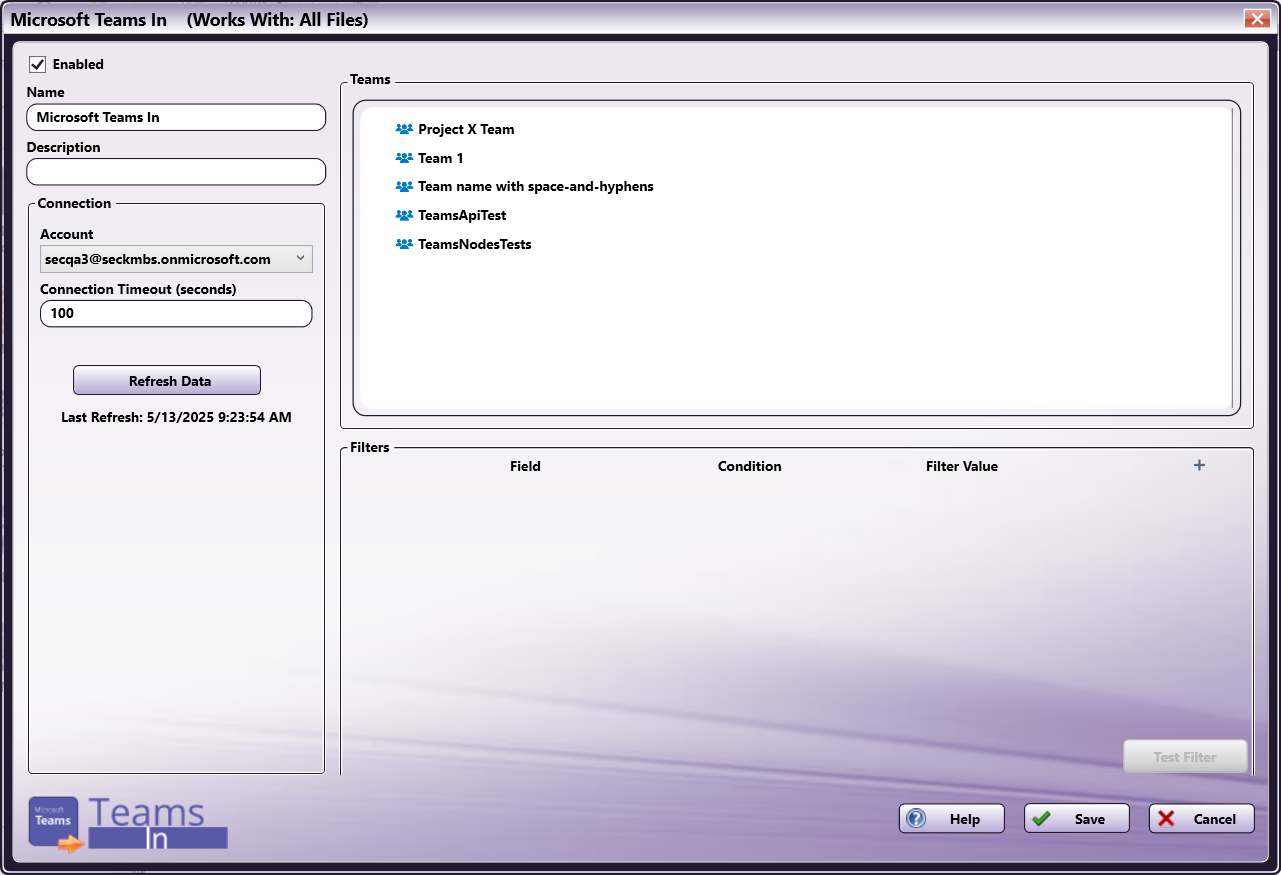
Task: Save the Microsoft Teams In settings
Action: tap(1077, 819)
